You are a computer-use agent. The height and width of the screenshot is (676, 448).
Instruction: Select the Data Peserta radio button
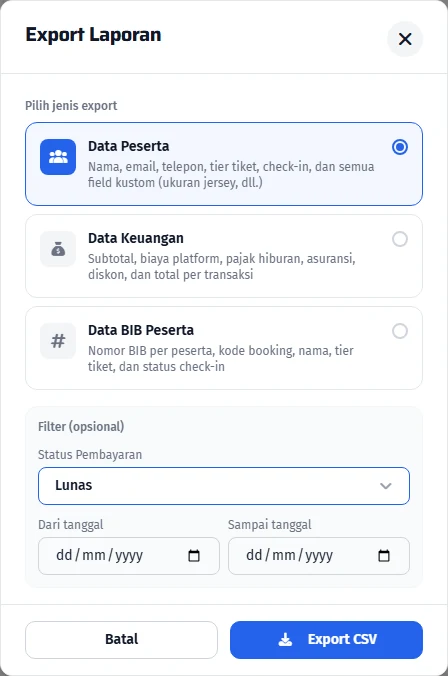coord(400,147)
